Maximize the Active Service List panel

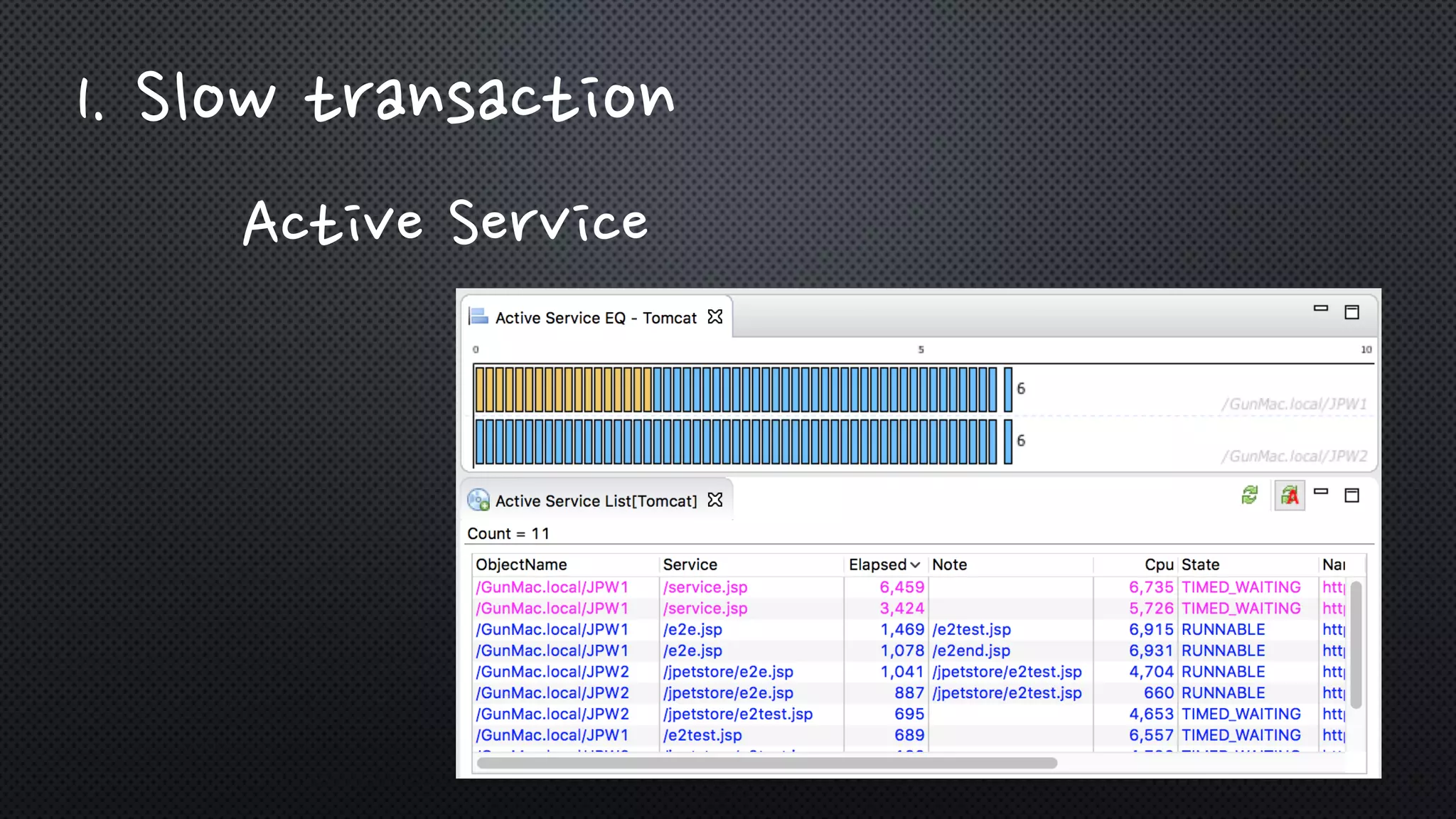click(1351, 496)
